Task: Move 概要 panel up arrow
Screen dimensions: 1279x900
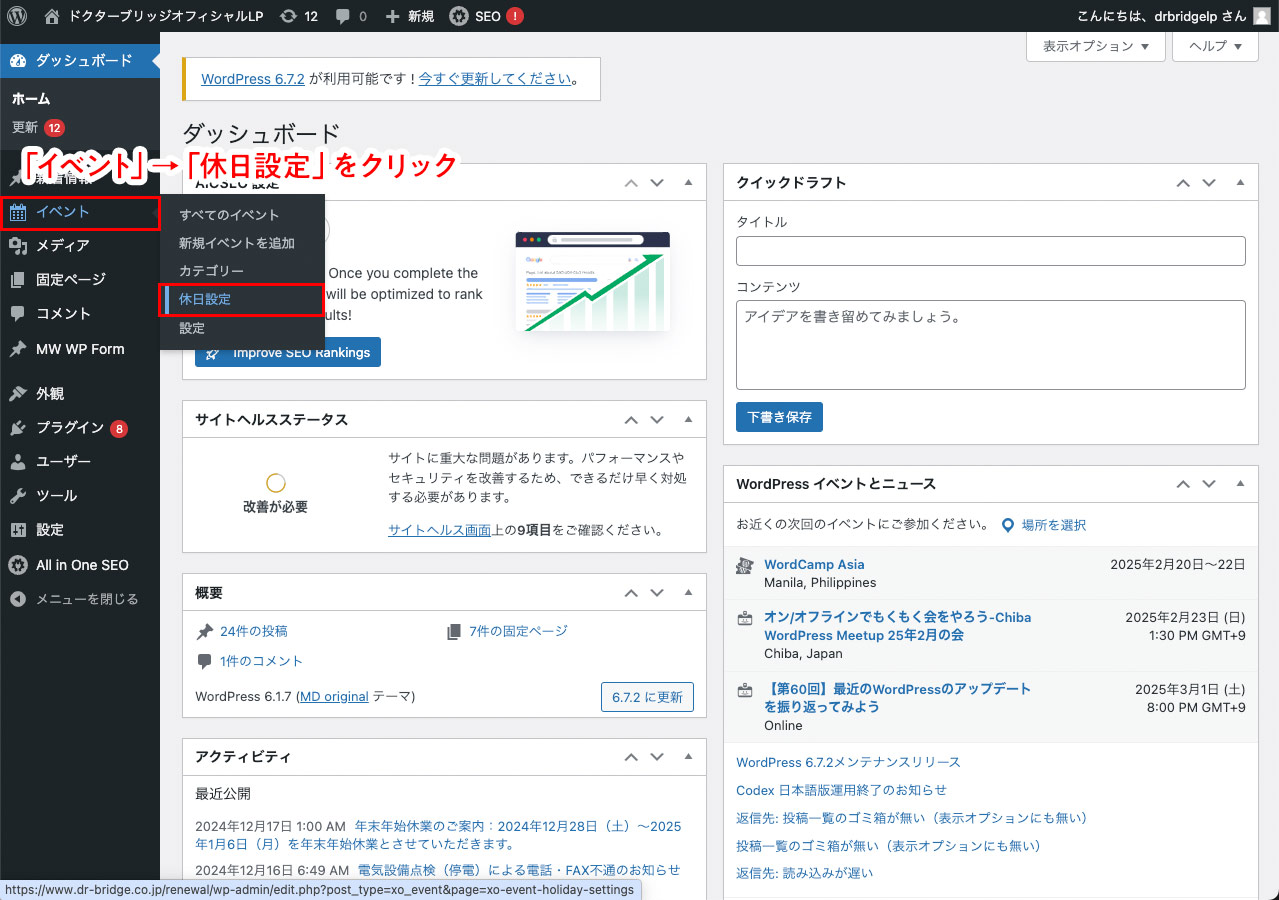Action: 631,593
